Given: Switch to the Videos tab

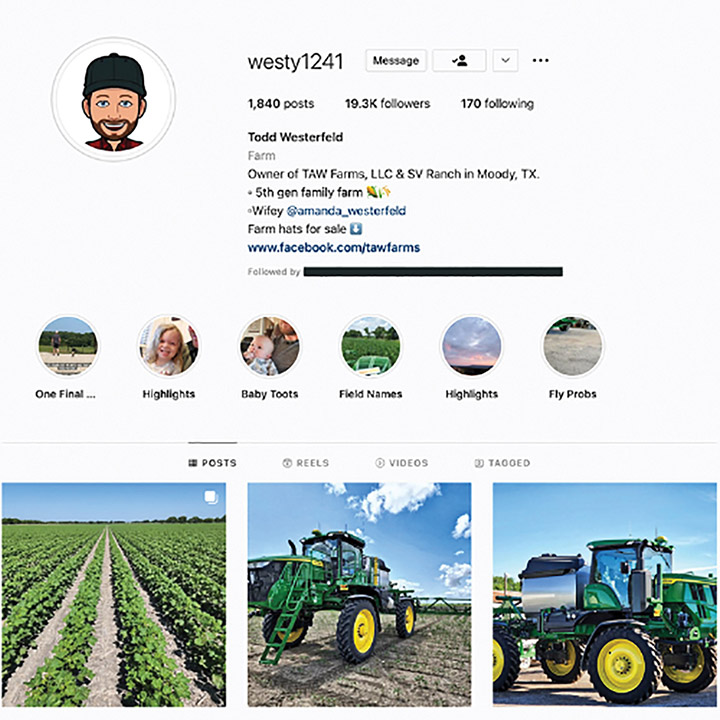Looking at the screenshot, I should click(x=402, y=463).
